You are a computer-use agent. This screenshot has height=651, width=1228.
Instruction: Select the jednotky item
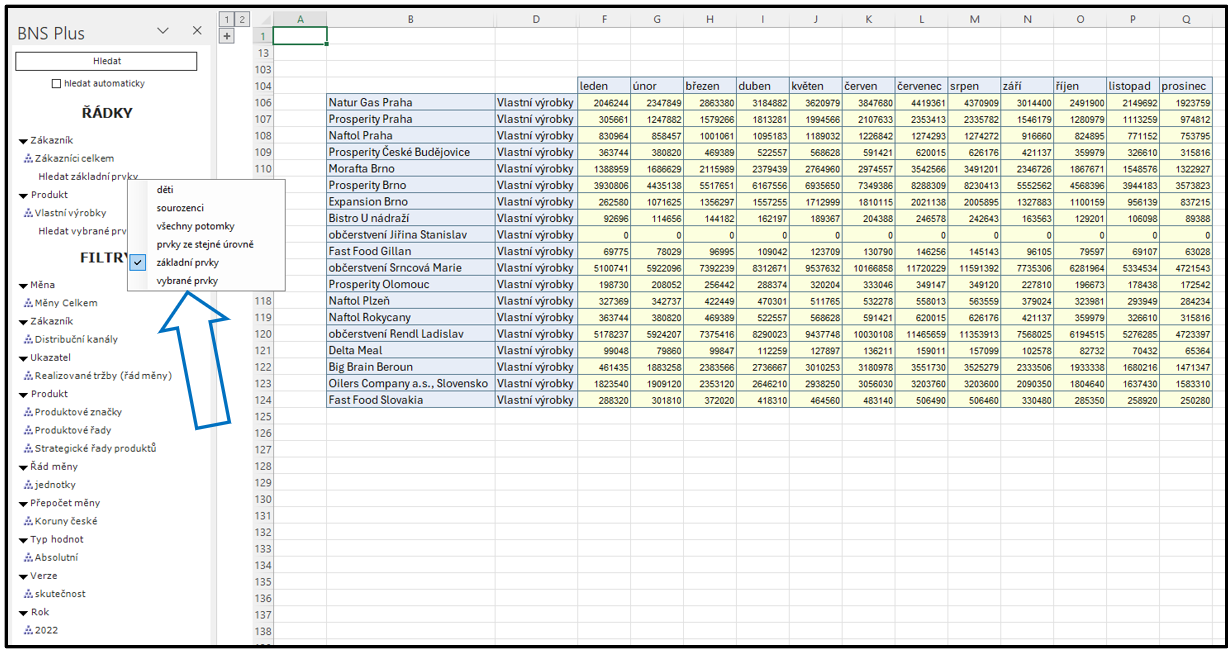point(55,485)
